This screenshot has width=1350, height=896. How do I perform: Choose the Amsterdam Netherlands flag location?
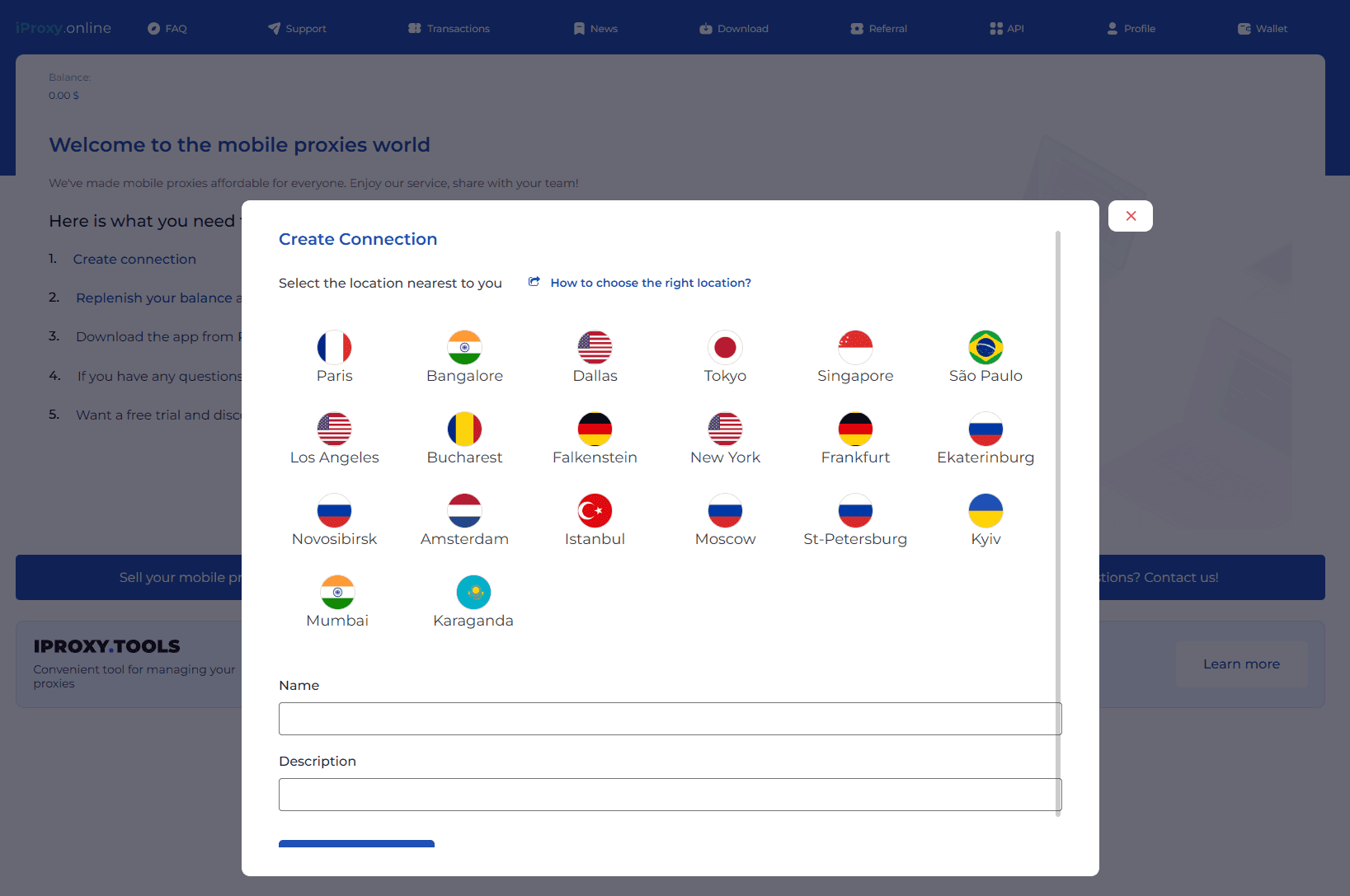tap(464, 510)
